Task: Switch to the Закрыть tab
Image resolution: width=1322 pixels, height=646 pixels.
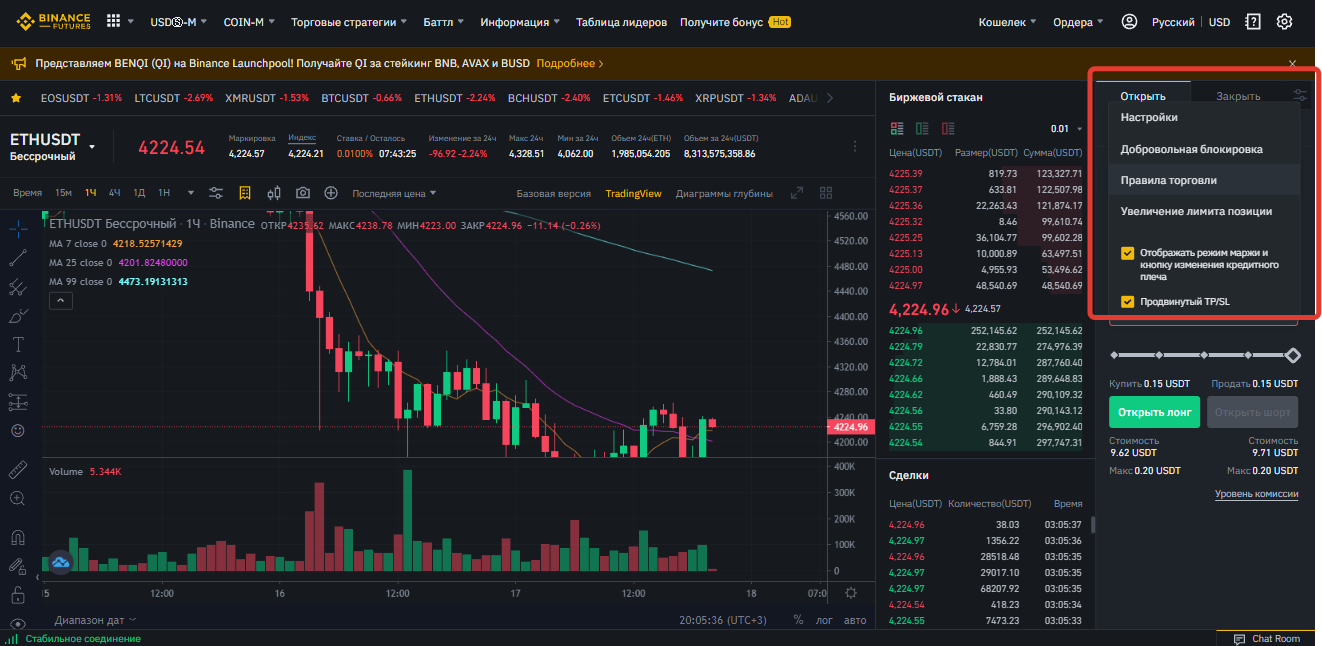Action: (x=1238, y=96)
